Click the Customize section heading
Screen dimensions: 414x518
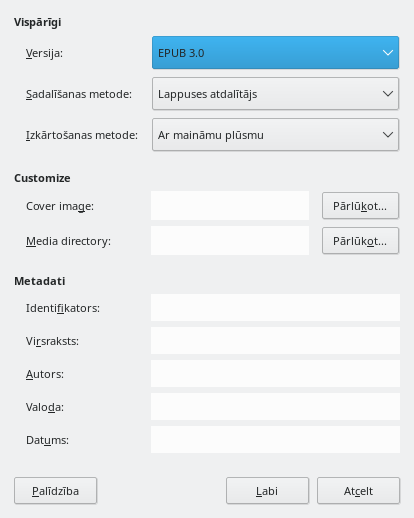pos(42,178)
